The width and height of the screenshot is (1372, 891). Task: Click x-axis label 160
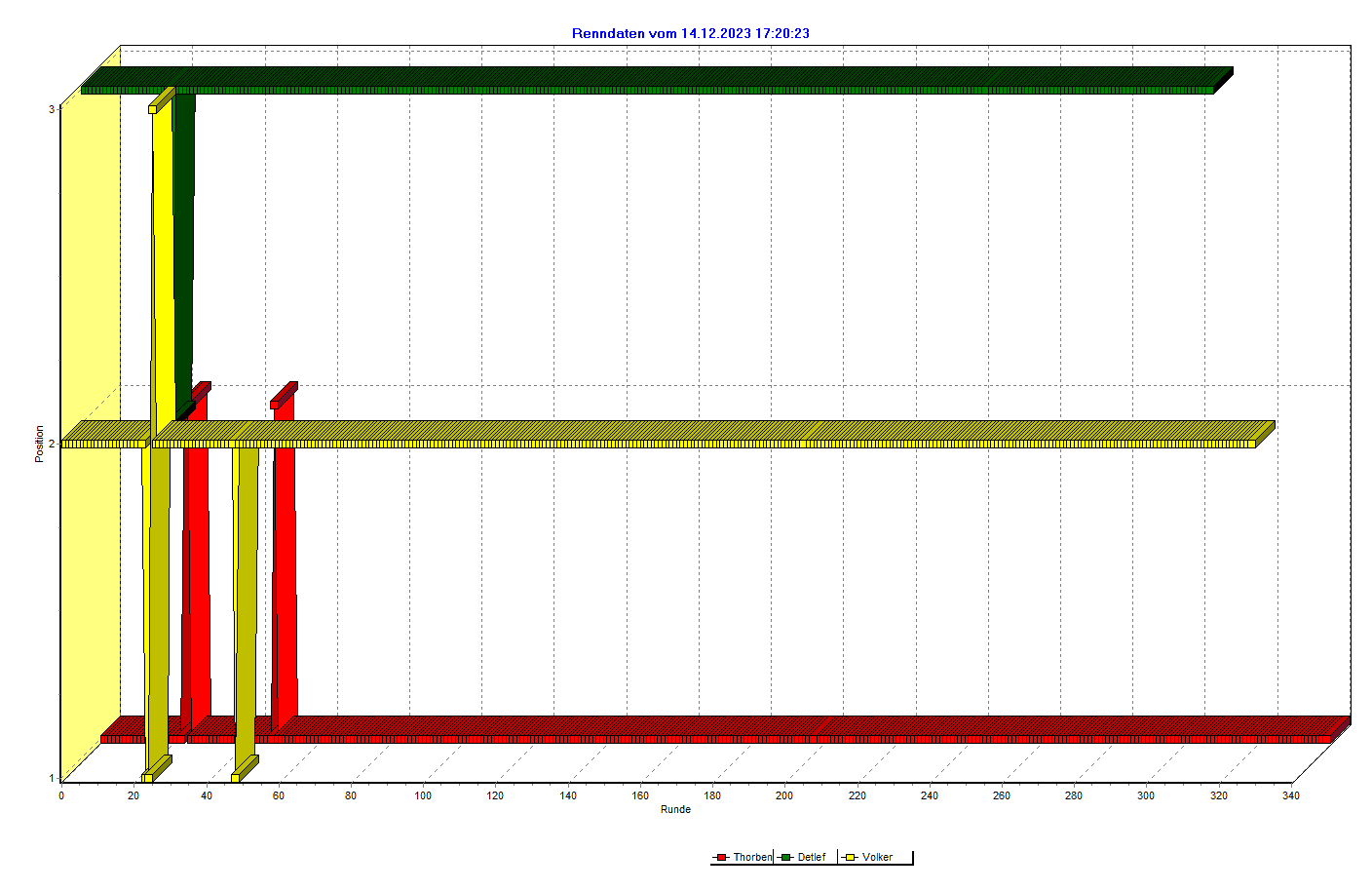pyautogui.click(x=639, y=795)
